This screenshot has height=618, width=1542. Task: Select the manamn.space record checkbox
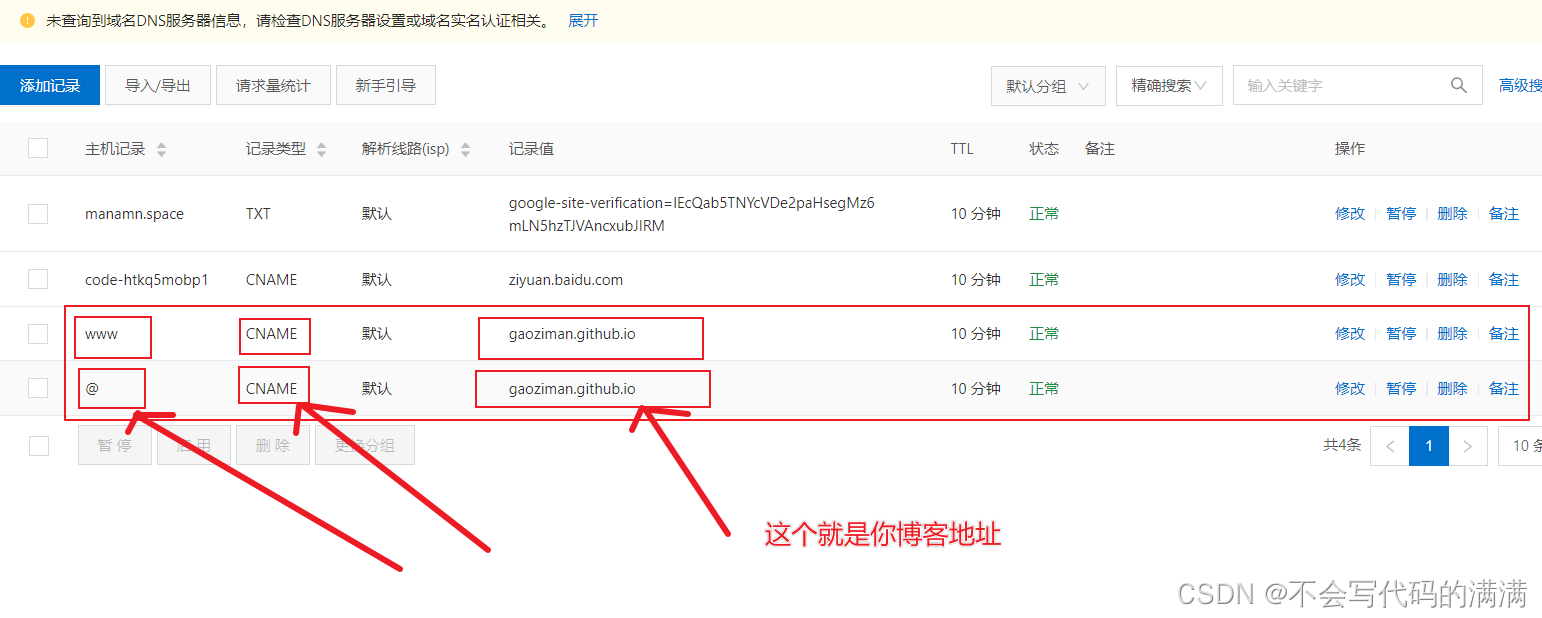[x=38, y=214]
